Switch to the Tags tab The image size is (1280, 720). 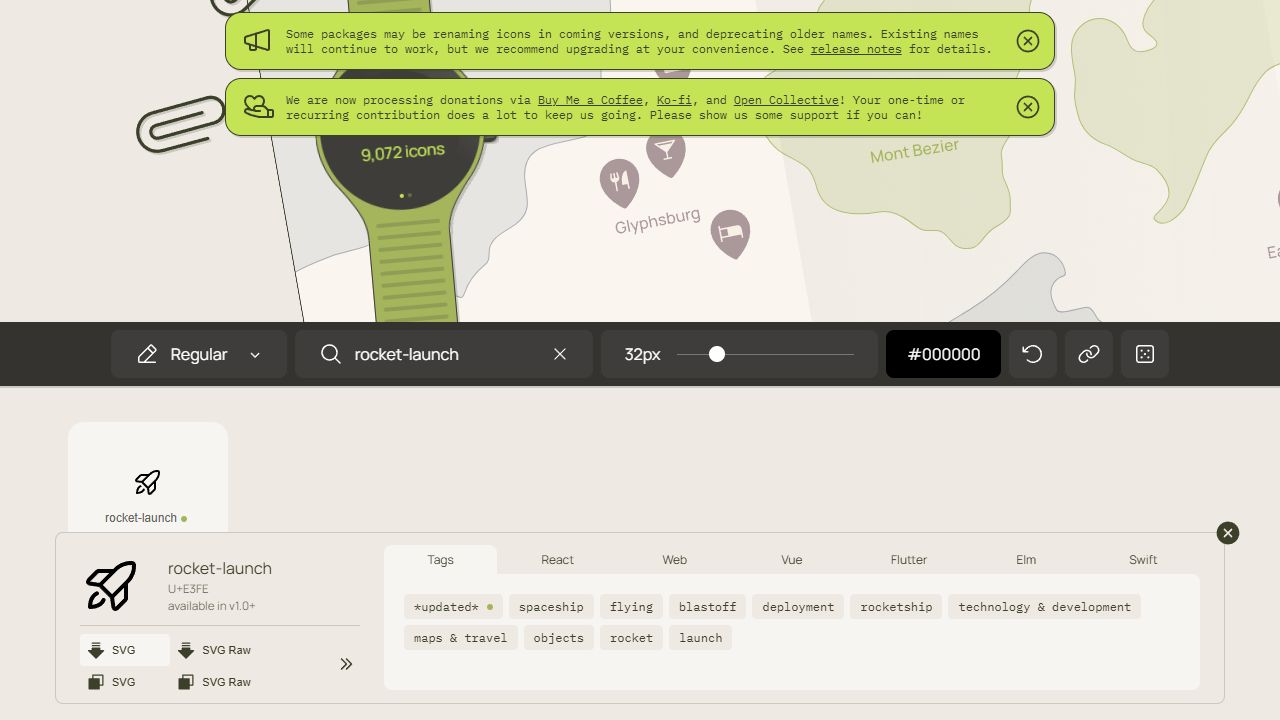(441, 560)
